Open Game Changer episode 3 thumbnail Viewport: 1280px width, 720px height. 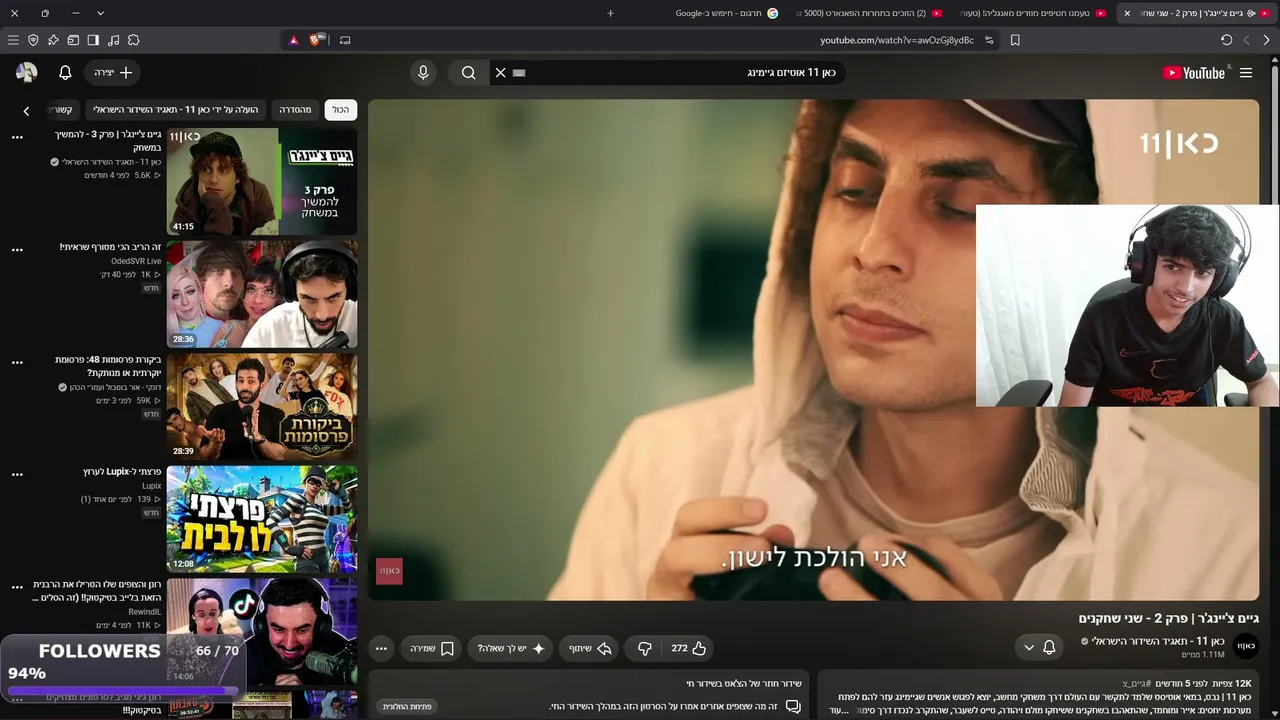pos(262,181)
